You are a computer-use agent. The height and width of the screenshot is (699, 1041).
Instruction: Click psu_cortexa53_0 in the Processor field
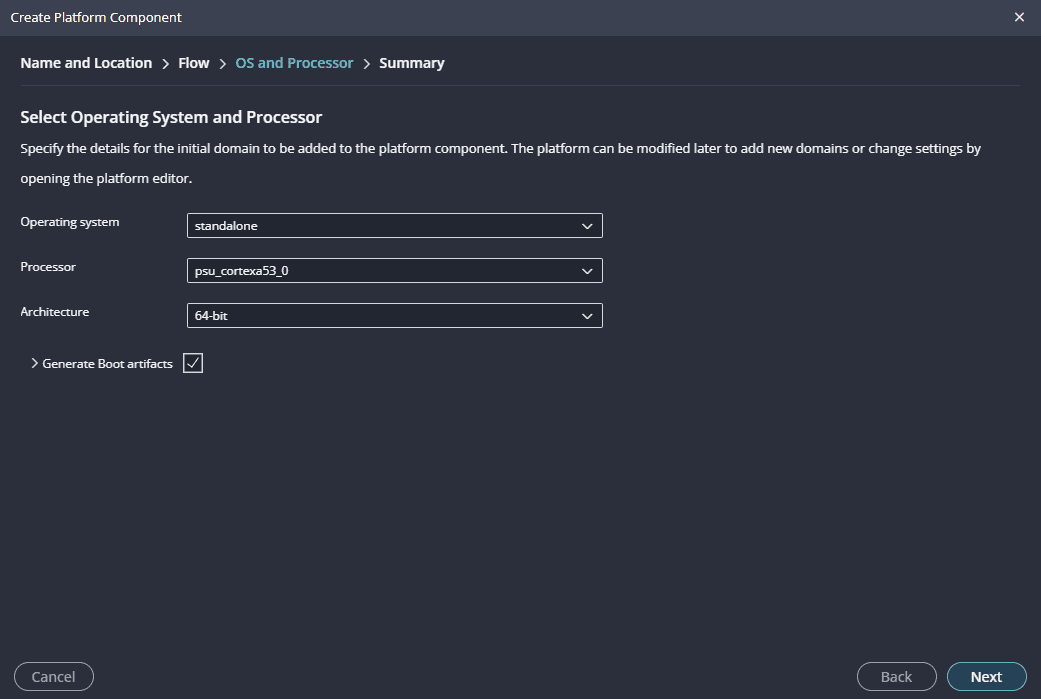(x=242, y=271)
